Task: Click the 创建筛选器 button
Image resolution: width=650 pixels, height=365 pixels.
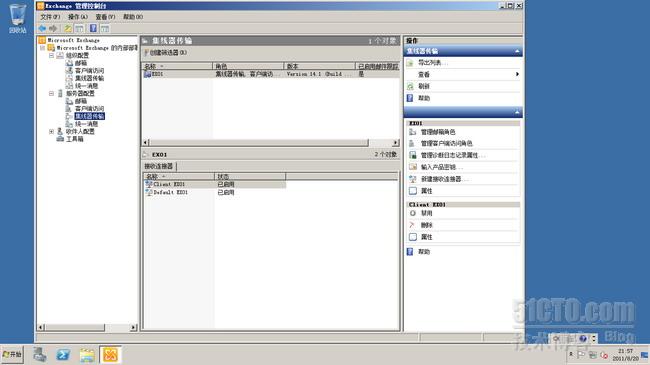Action: (x=166, y=53)
